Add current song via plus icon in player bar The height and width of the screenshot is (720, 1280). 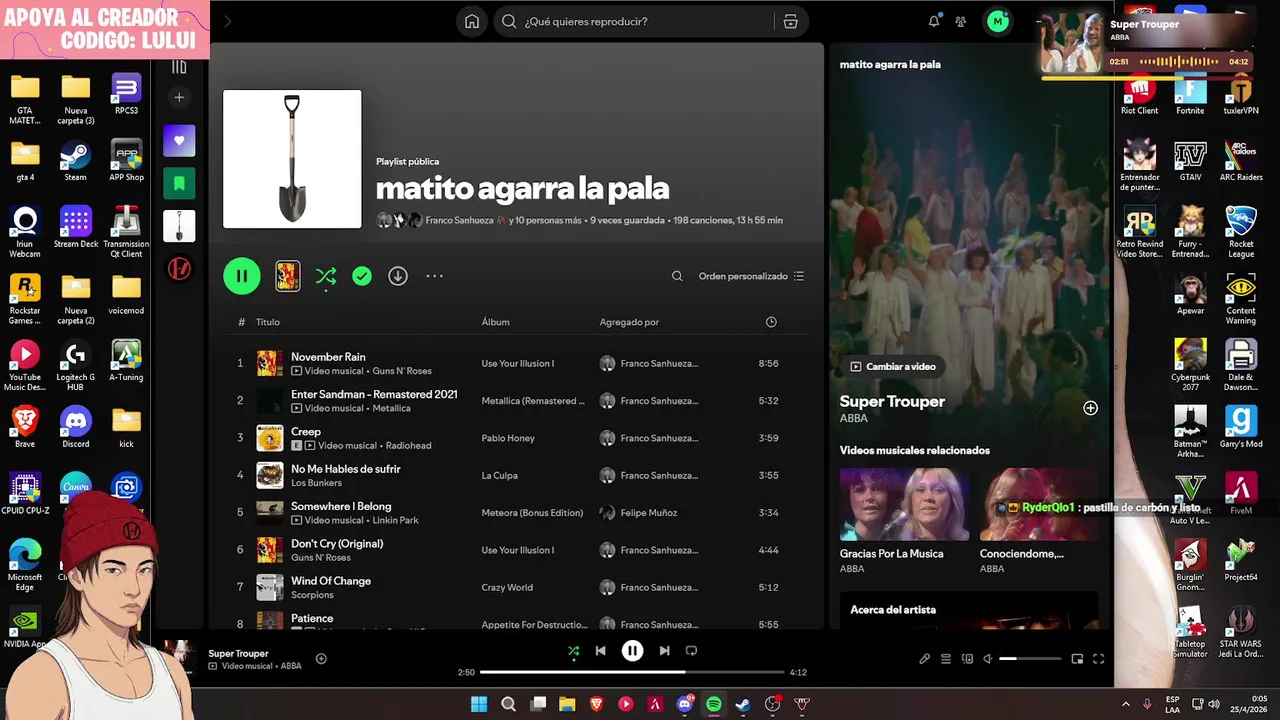click(x=321, y=658)
